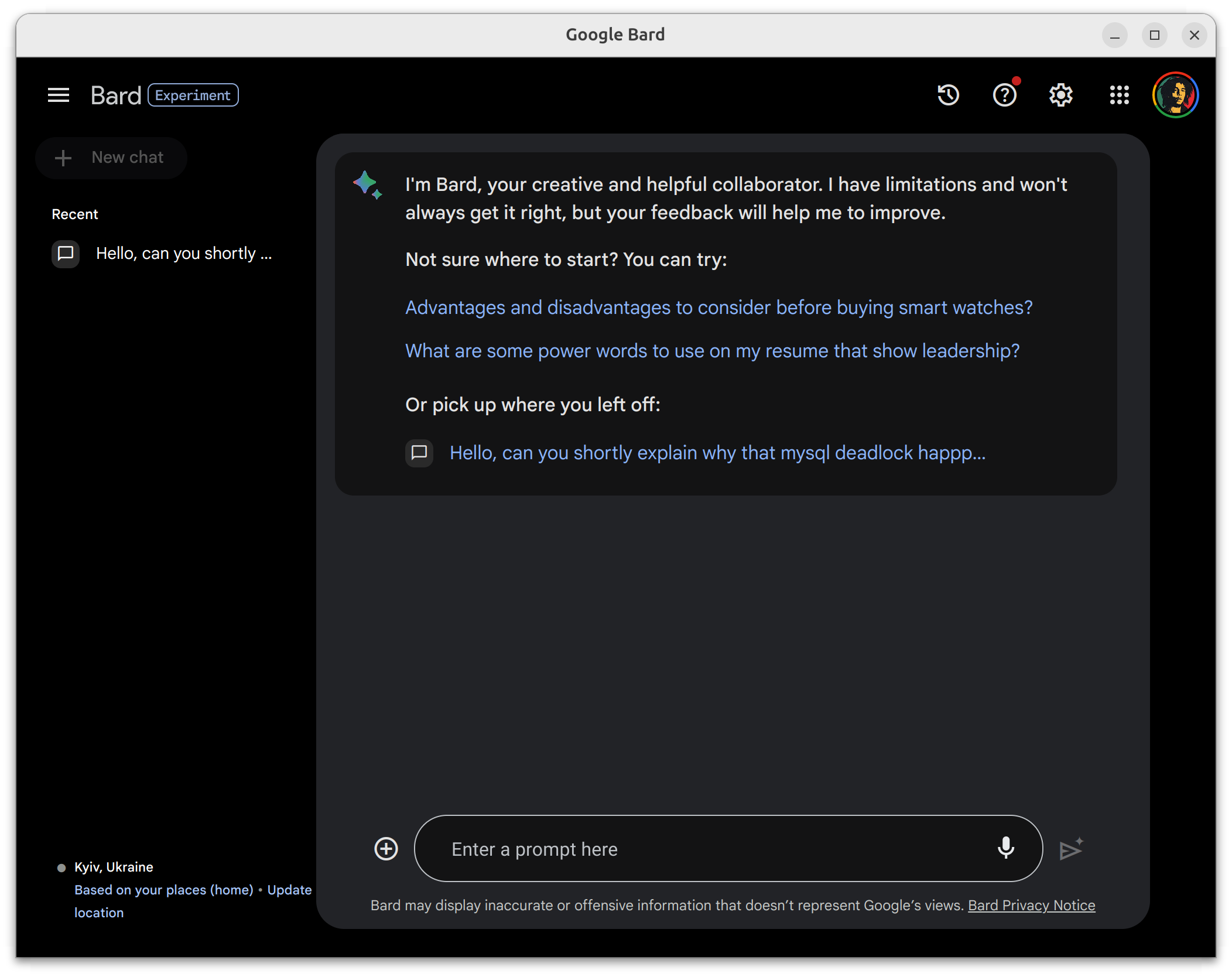The image size is (1232, 977).
Task: Open the hamburger main menu
Action: [59, 95]
